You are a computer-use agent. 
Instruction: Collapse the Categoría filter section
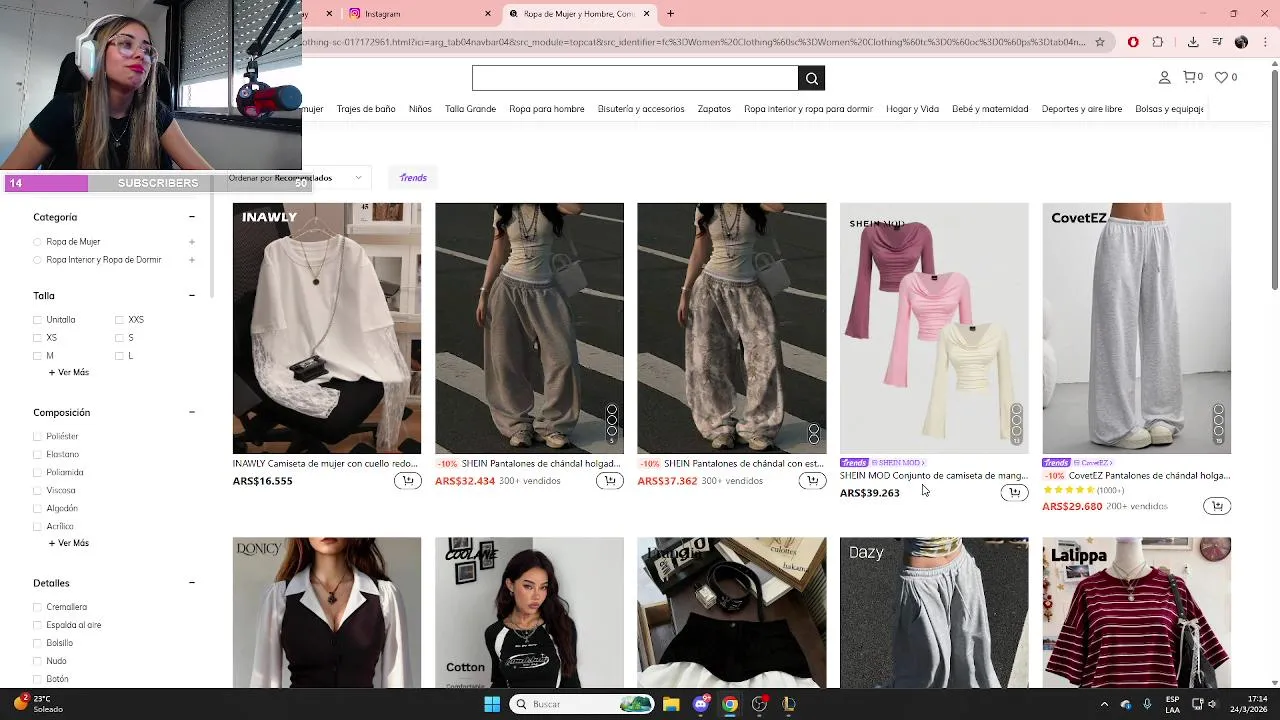(191, 217)
